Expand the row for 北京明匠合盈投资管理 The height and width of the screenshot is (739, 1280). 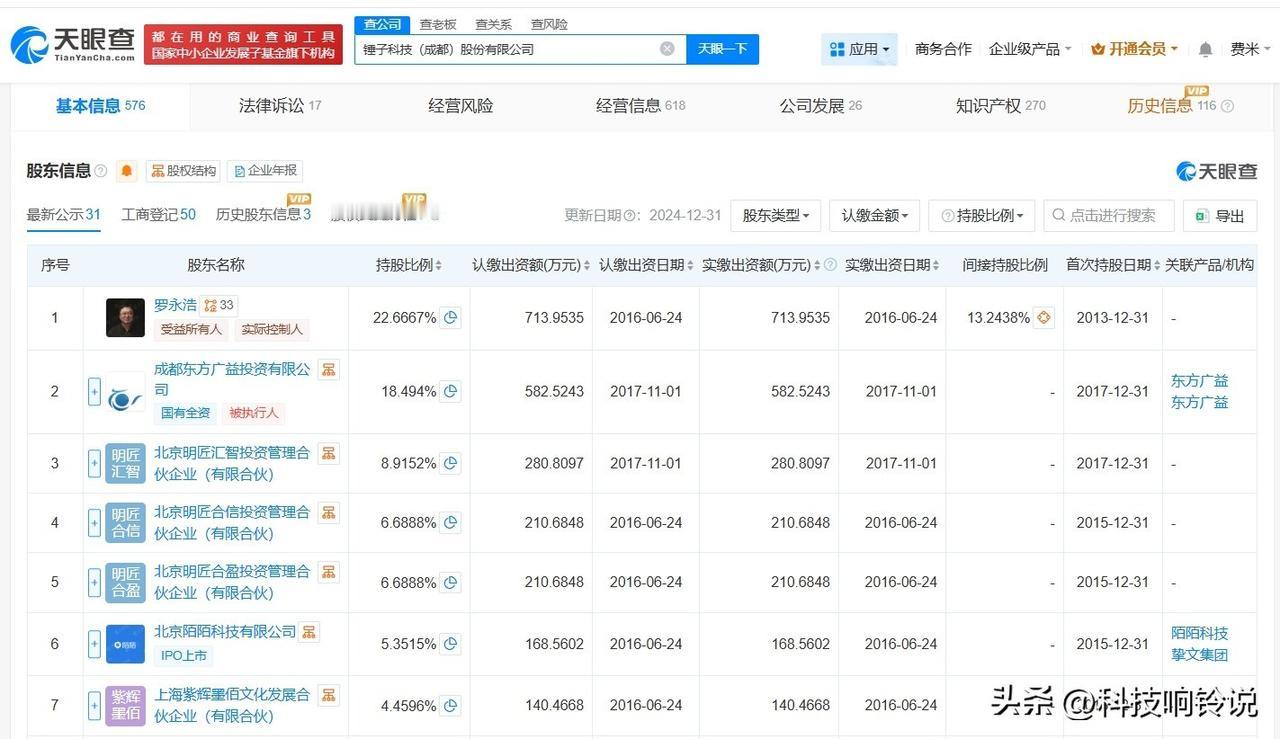(x=94, y=582)
